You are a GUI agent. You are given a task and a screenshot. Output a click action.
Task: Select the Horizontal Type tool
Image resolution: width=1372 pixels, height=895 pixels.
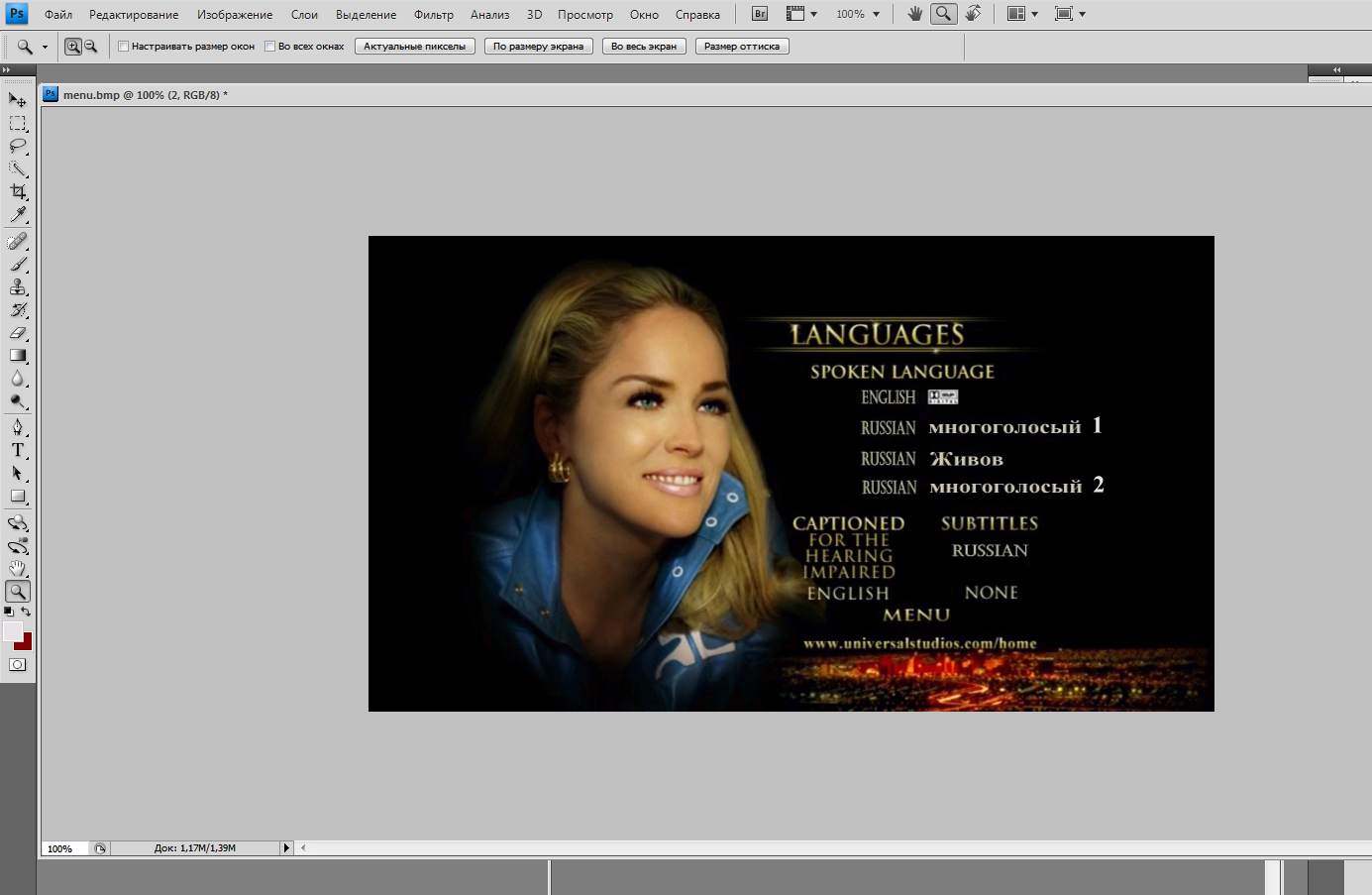(18, 451)
